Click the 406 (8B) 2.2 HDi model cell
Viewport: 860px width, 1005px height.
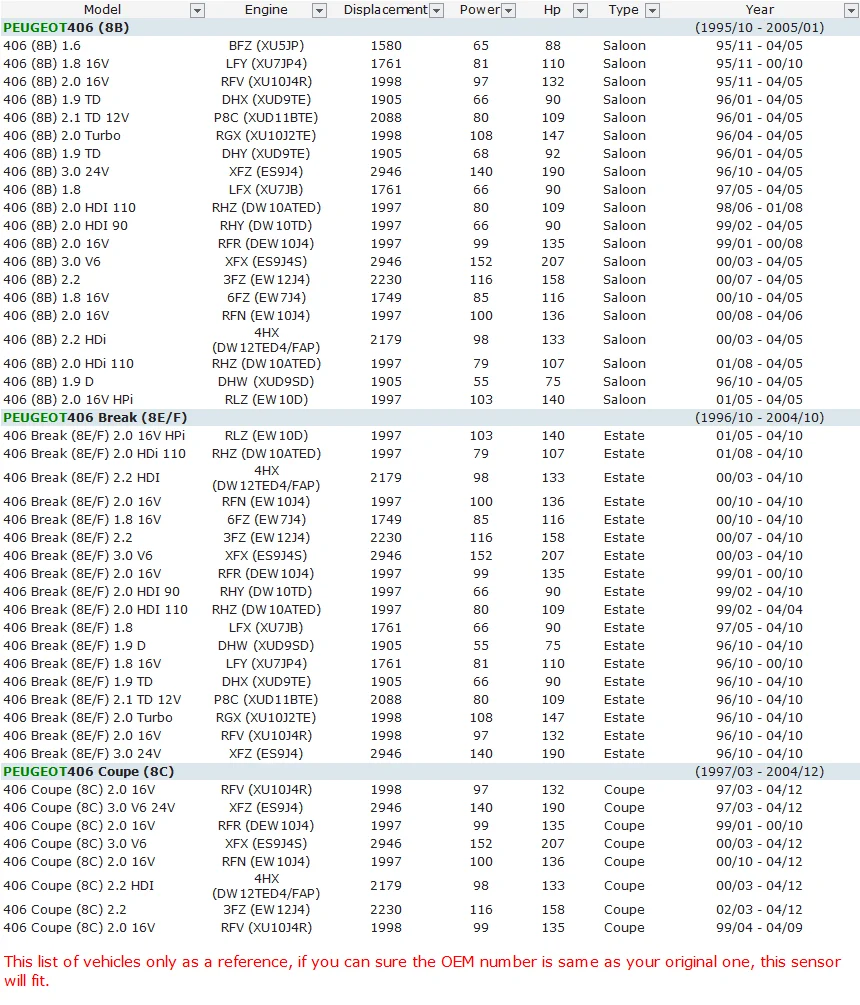coord(54,339)
